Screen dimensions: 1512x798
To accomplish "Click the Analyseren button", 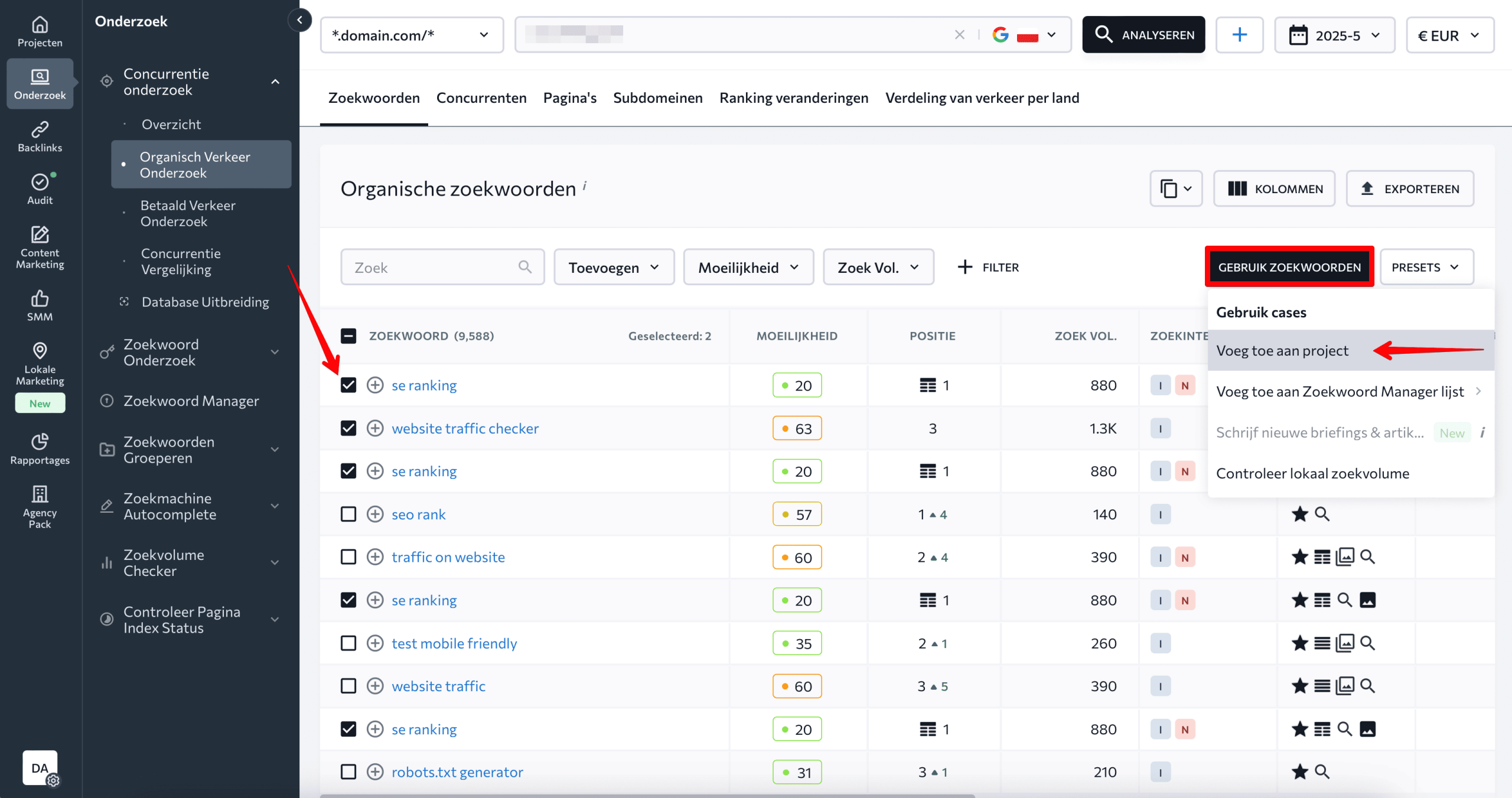I will pos(1143,35).
